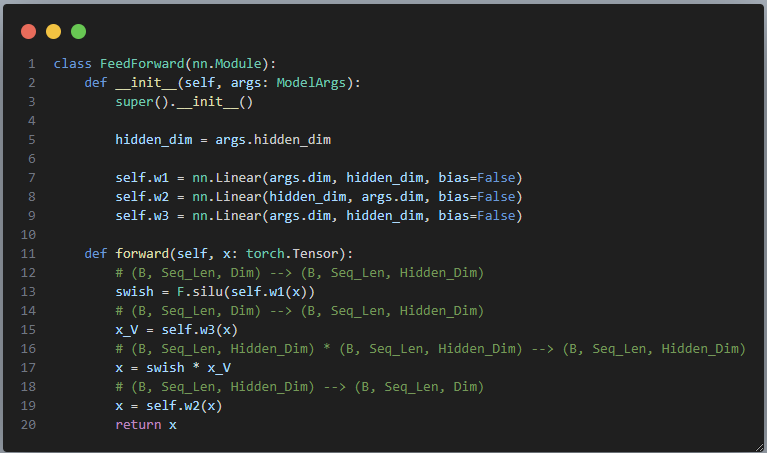This screenshot has width=767, height=453.
Task: Click the comment on line 16
Action: tap(430, 349)
